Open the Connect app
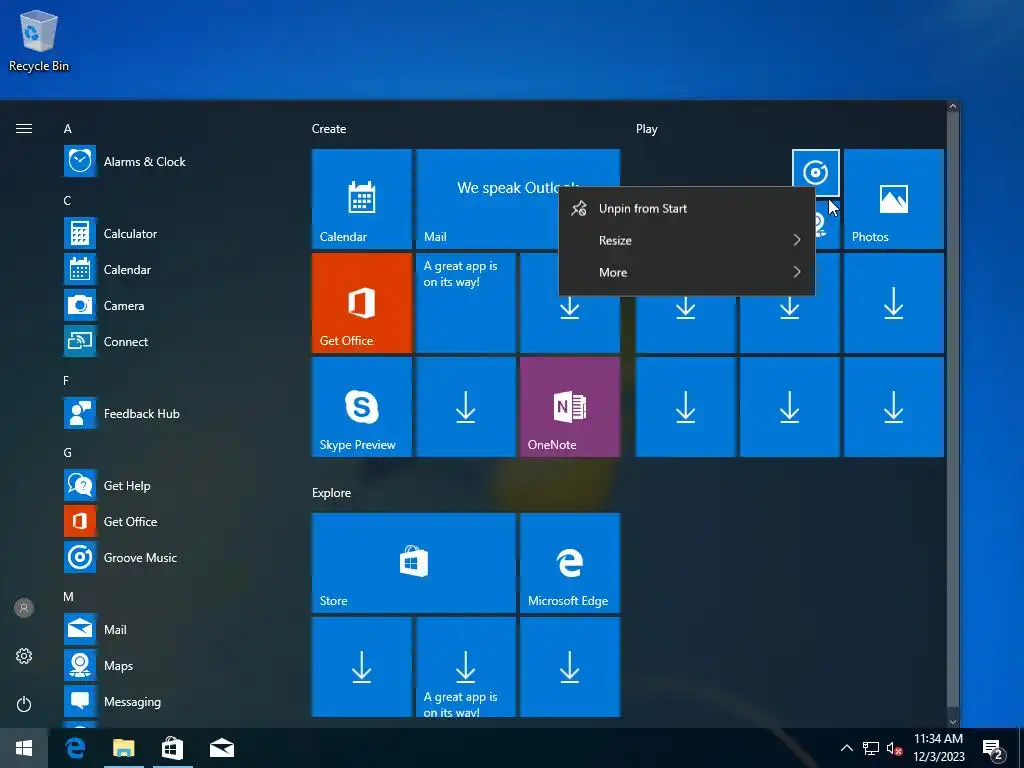 [106, 341]
